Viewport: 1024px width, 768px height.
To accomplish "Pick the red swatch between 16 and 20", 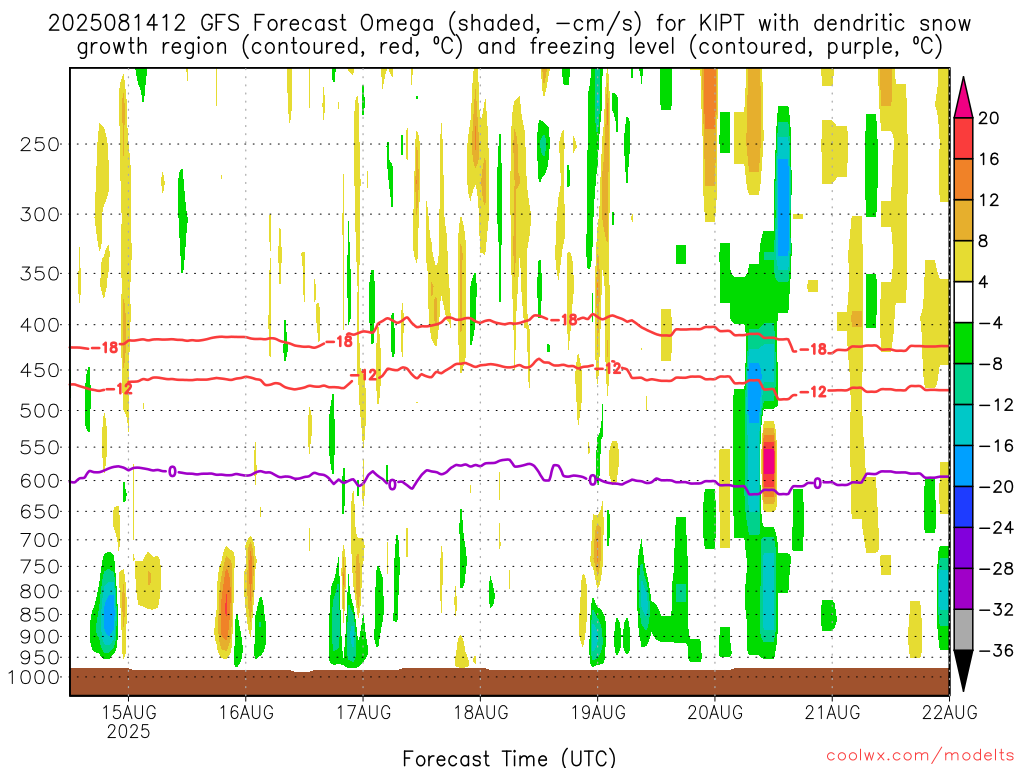I will pos(963,138).
